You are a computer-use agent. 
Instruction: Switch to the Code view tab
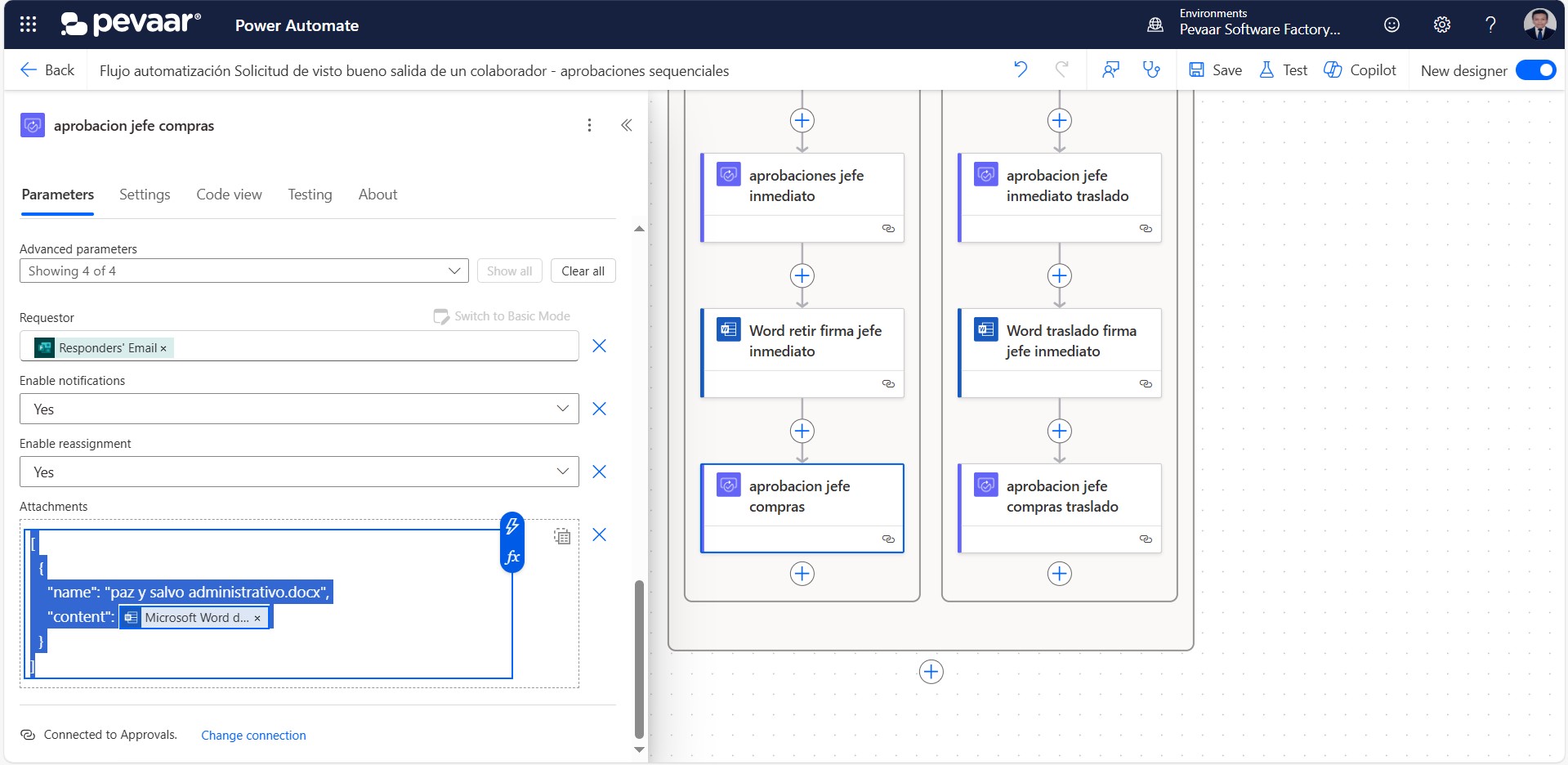tap(229, 195)
